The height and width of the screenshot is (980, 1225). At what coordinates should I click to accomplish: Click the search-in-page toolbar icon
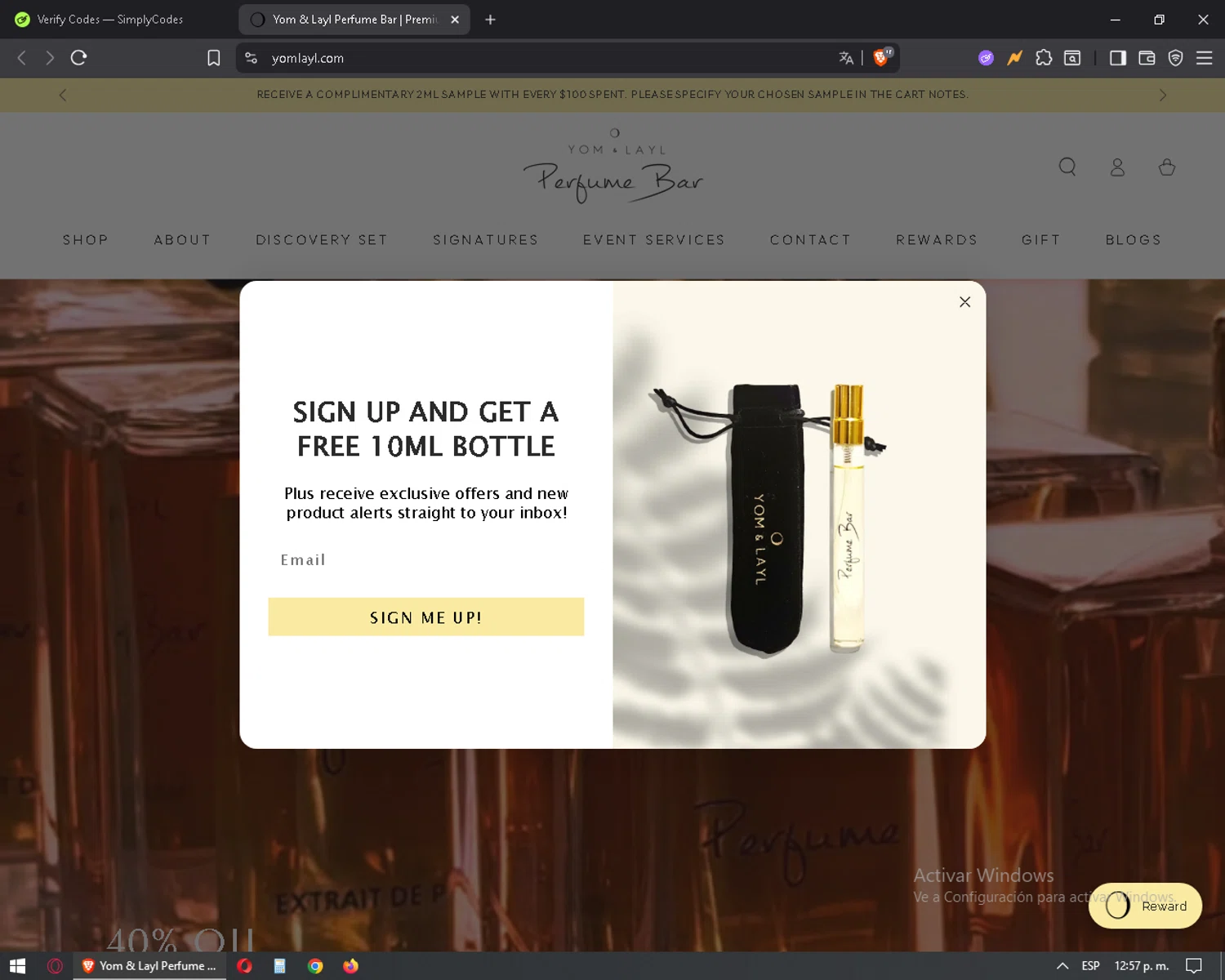pyautogui.click(x=1072, y=58)
